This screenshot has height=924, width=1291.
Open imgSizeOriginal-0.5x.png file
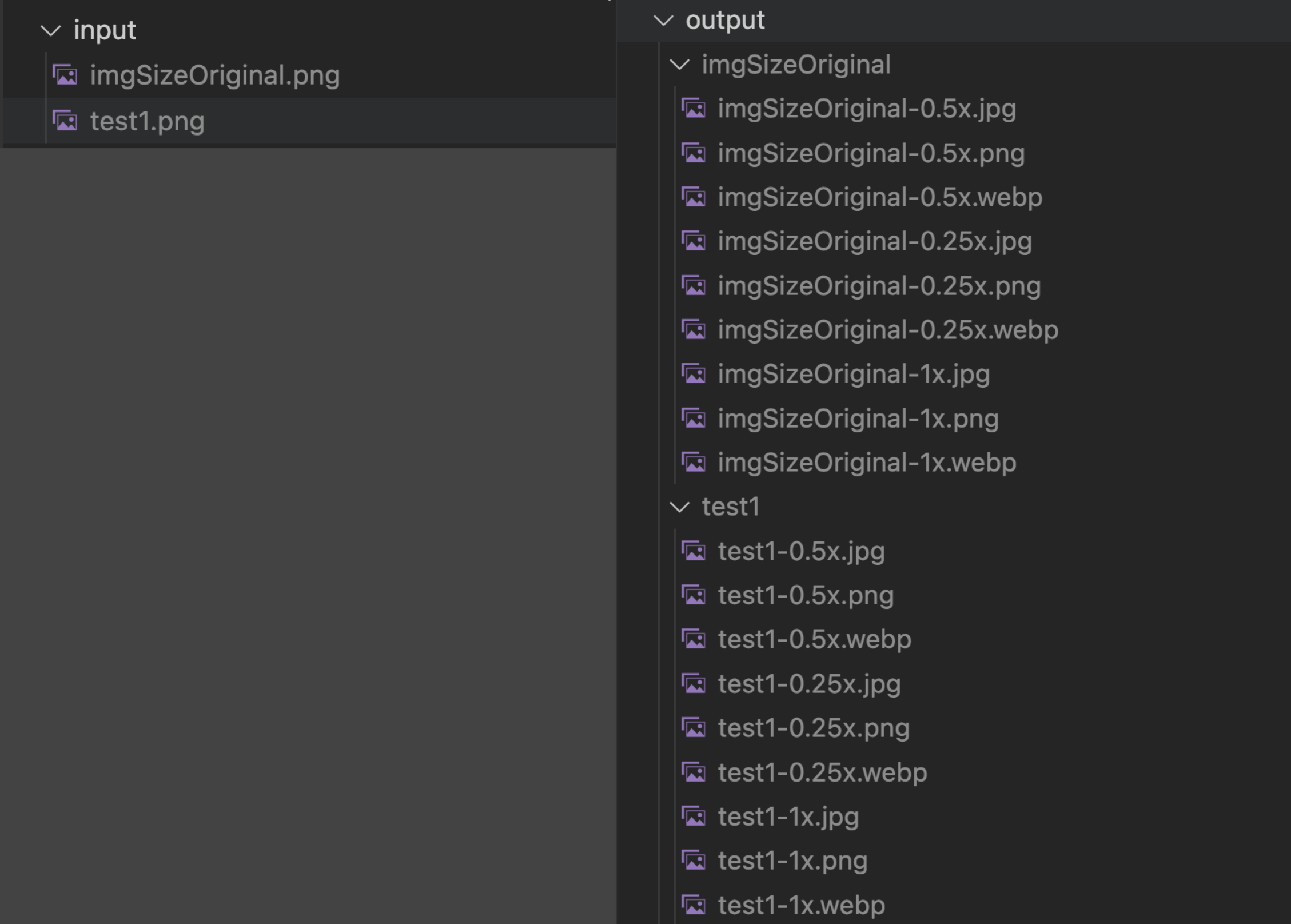pyautogui.click(x=871, y=153)
